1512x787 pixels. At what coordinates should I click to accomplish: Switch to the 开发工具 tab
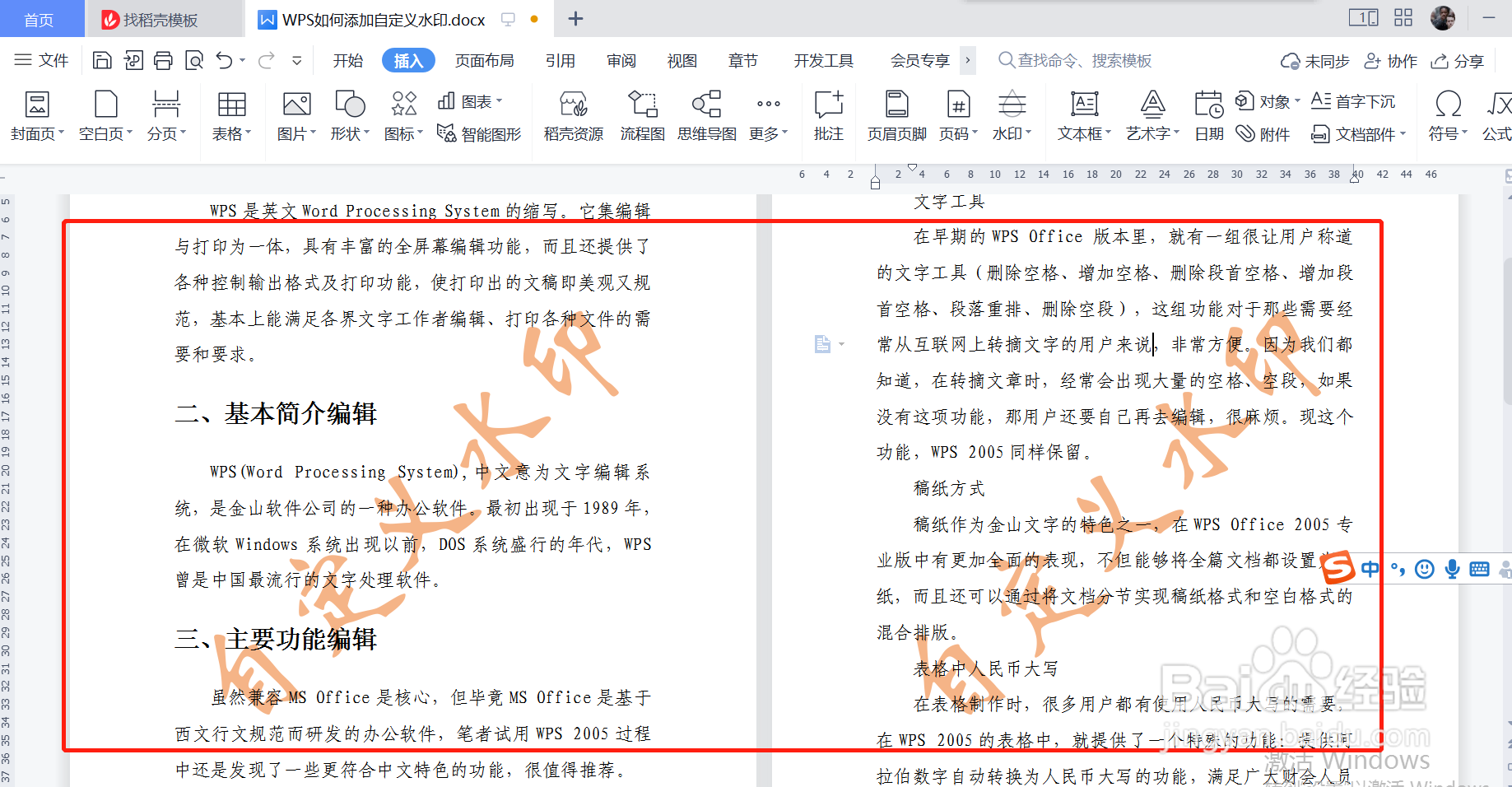coord(824,60)
